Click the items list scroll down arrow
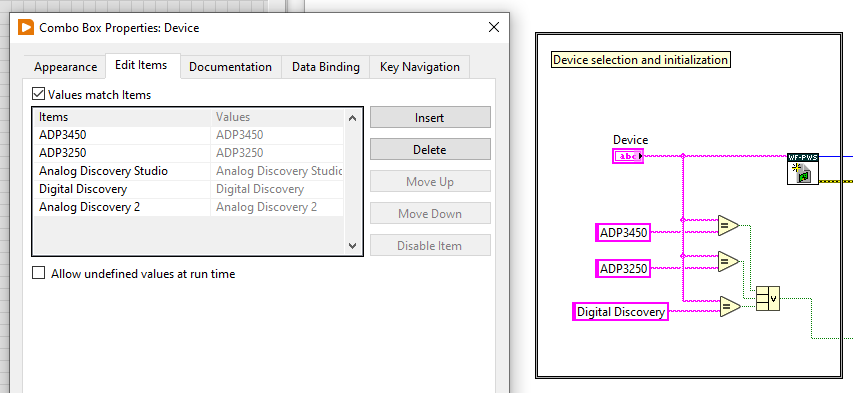This screenshot has height=393, width=853. point(352,245)
